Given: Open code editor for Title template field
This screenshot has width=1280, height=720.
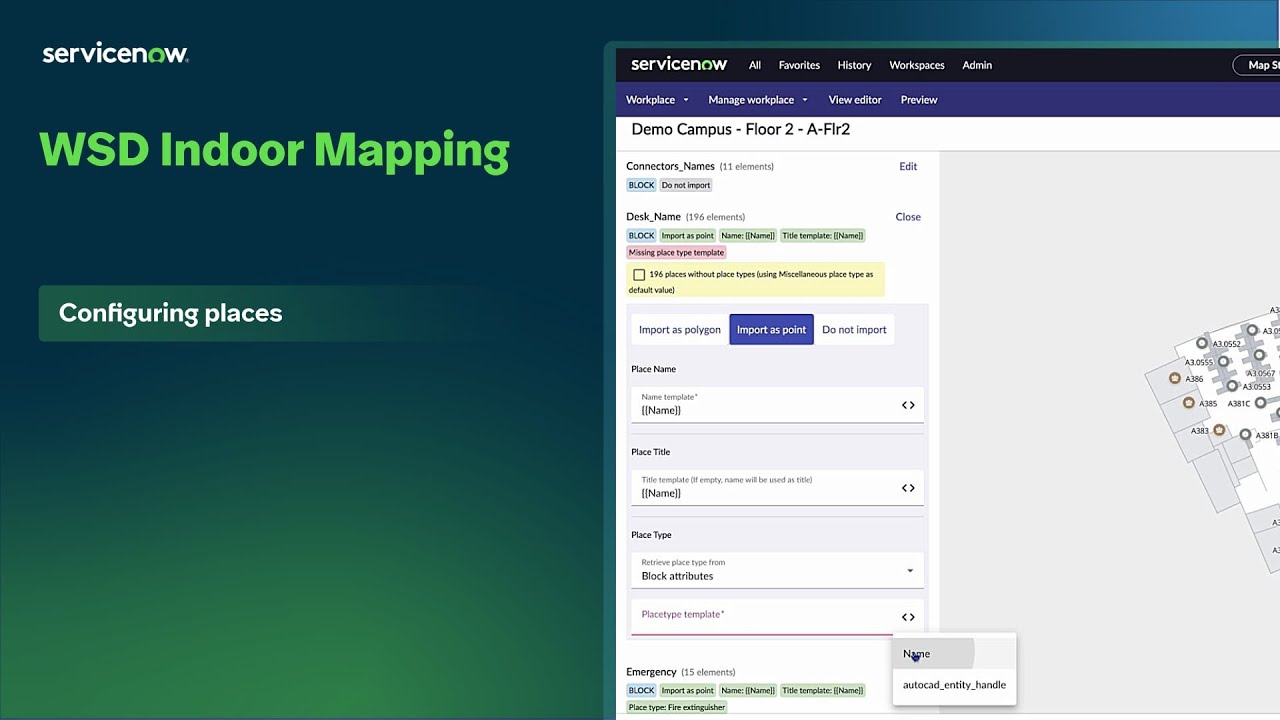Looking at the screenshot, I should [x=908, y=487].
